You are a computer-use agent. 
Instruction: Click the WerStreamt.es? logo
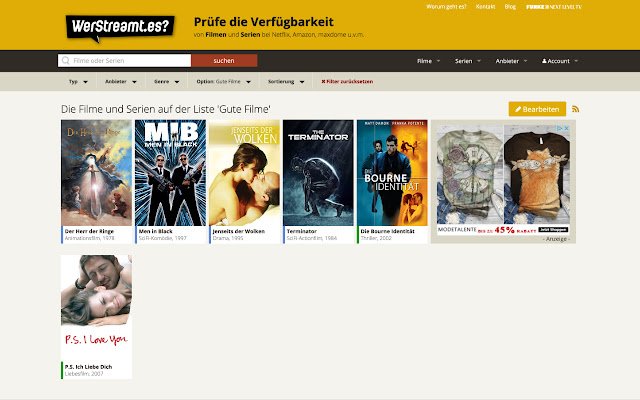pyautogui.click(x=120, y=29)
